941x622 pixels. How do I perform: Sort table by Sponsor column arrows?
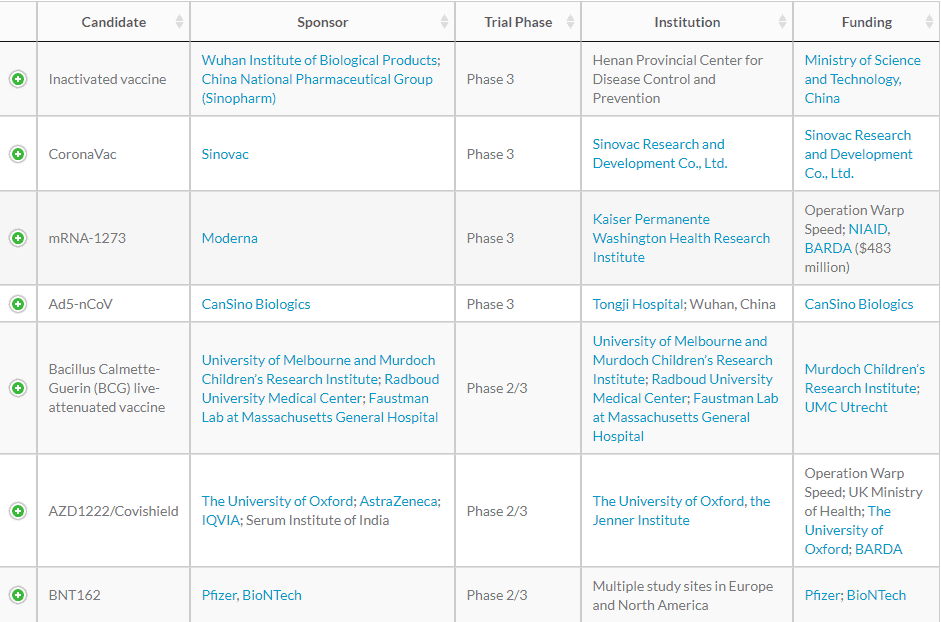point(444,22)
